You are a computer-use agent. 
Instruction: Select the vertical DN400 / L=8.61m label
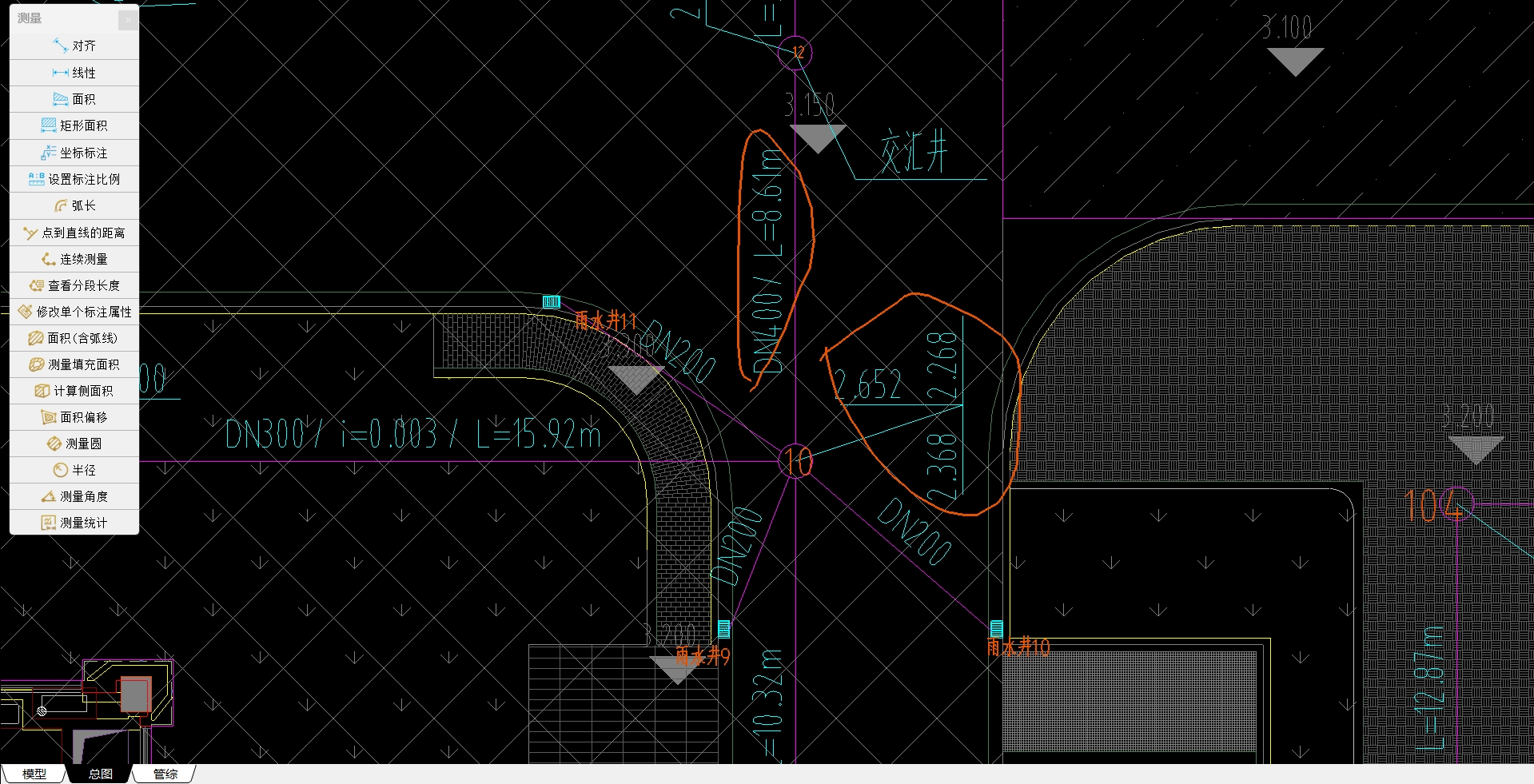pos(767,261)
